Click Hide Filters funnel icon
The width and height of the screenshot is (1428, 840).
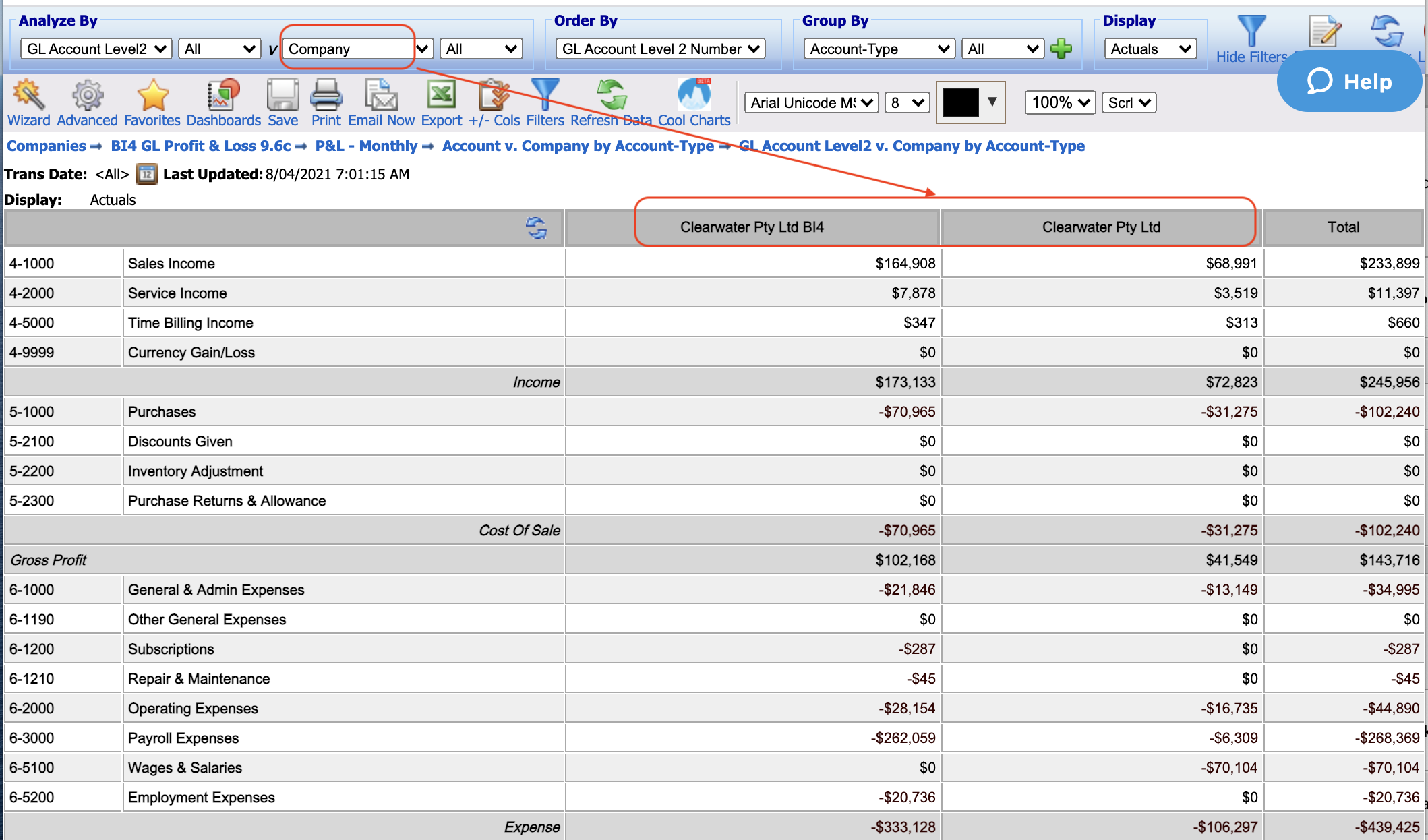pos(1251,32)
